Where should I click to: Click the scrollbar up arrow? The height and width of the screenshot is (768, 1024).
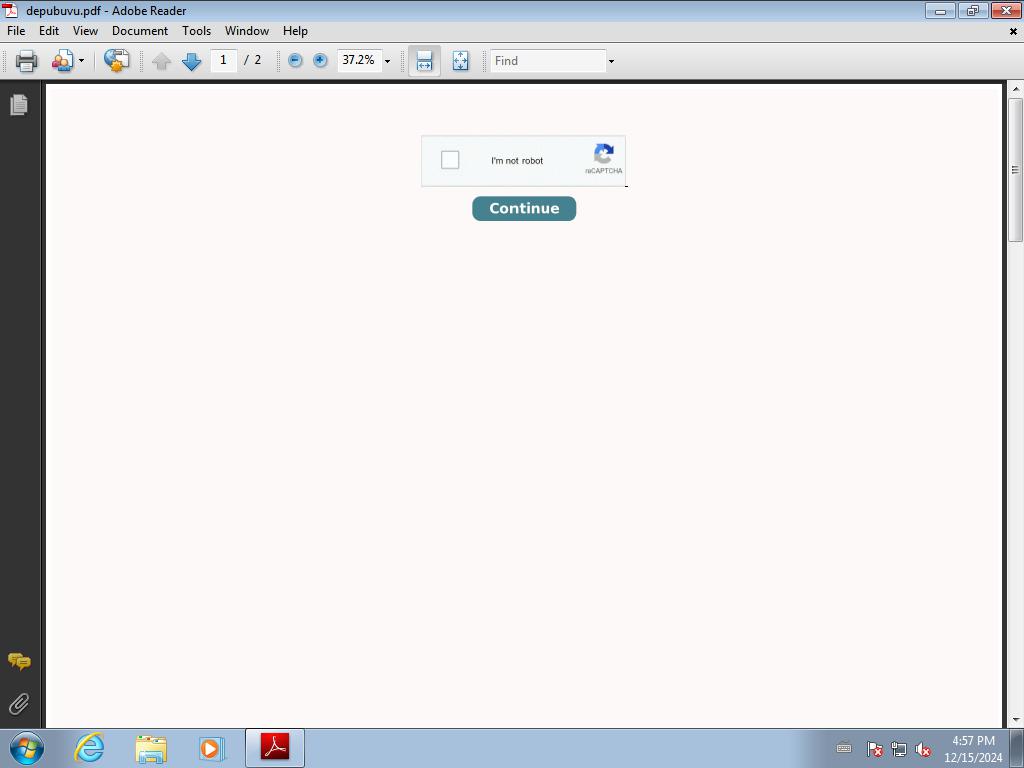pyautogui.click(x=1016, y=88)
